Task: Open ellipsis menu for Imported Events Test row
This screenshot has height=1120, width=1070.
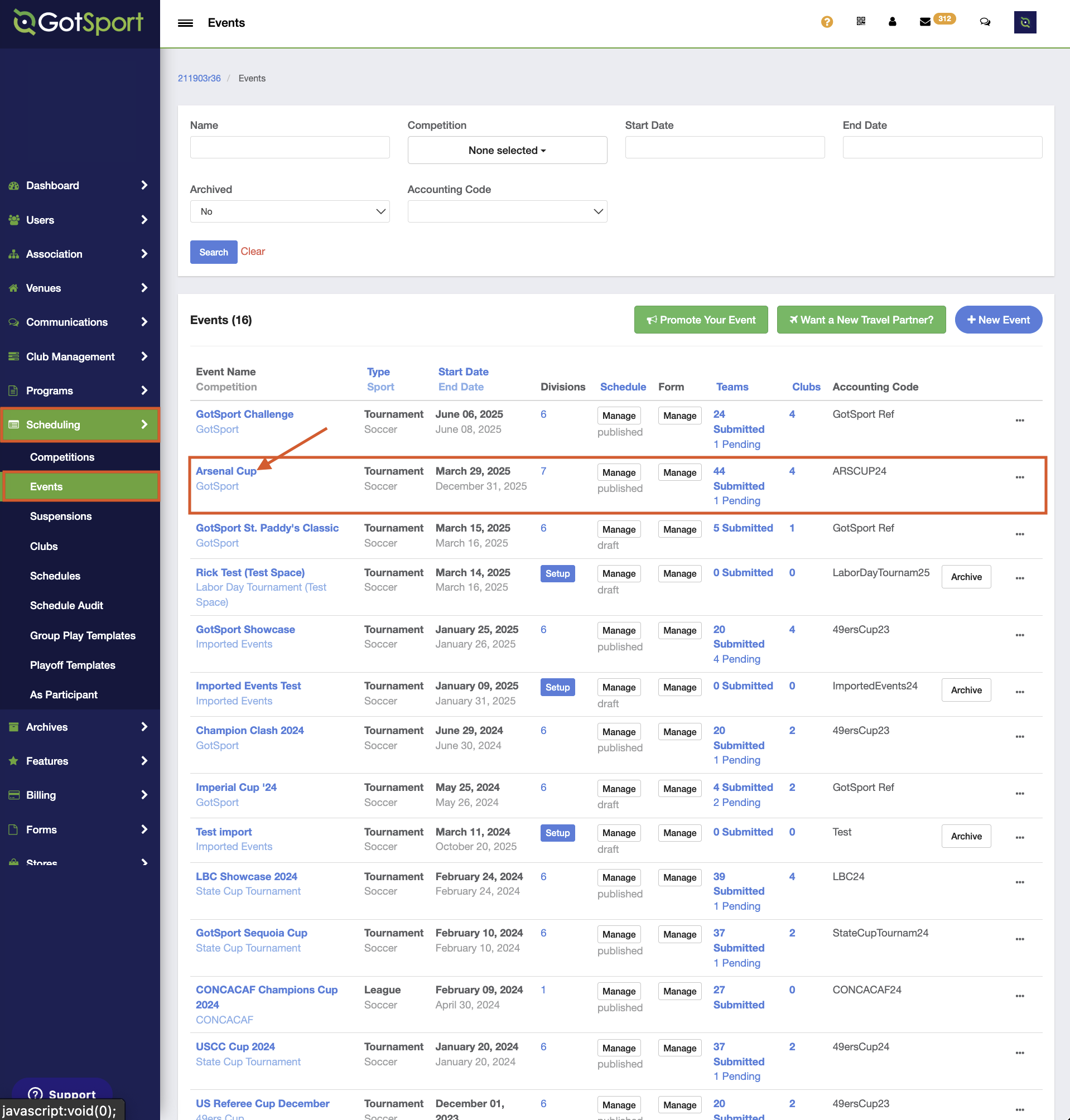Action: click(x=1020, y=692)
